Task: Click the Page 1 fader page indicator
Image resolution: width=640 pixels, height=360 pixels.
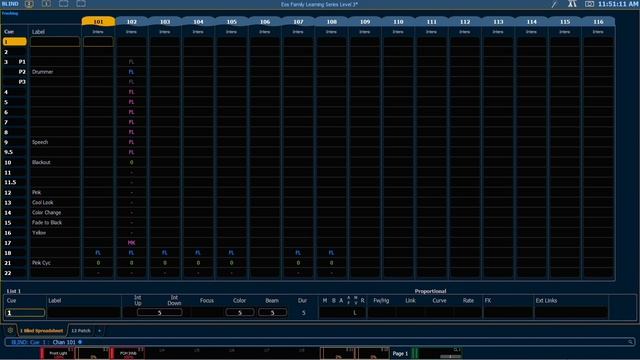Action: pyautogui.click(x=400, y=353)
